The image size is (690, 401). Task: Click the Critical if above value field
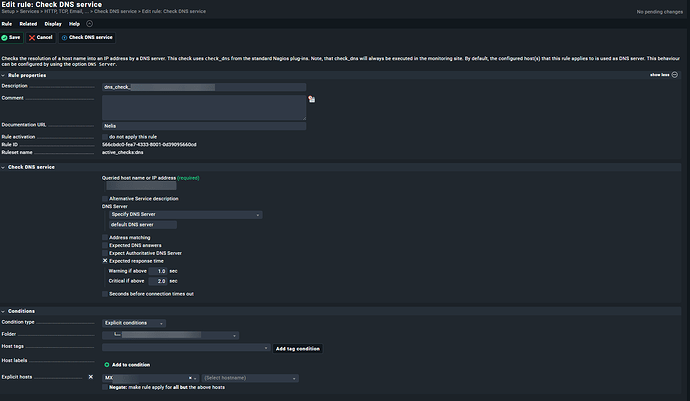(158, 281)
